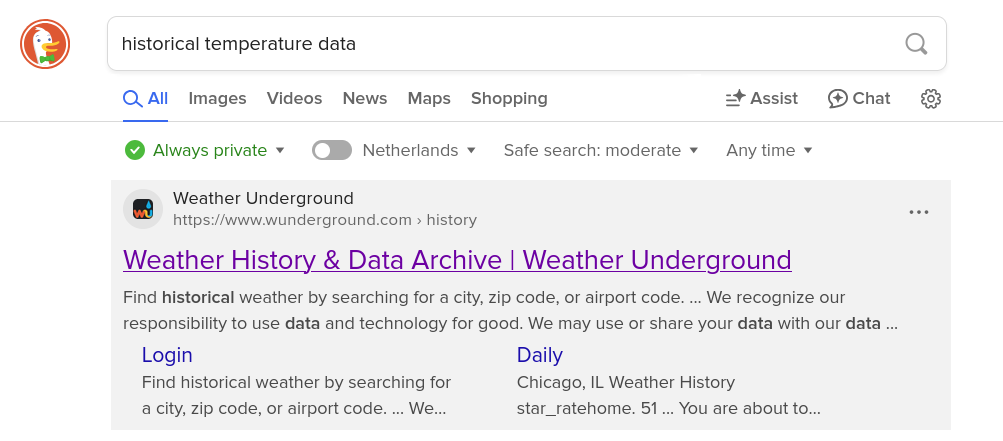Open the three-dot result options menu
The width and height of the screenshot is (1003, 441).
pos(919,212)
